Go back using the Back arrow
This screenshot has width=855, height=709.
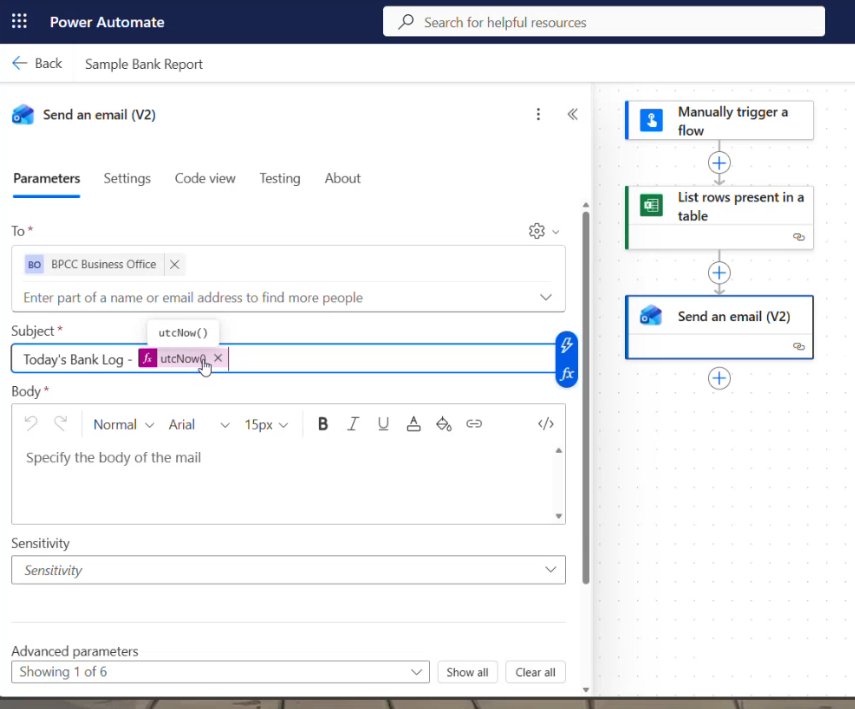(37, 63)
